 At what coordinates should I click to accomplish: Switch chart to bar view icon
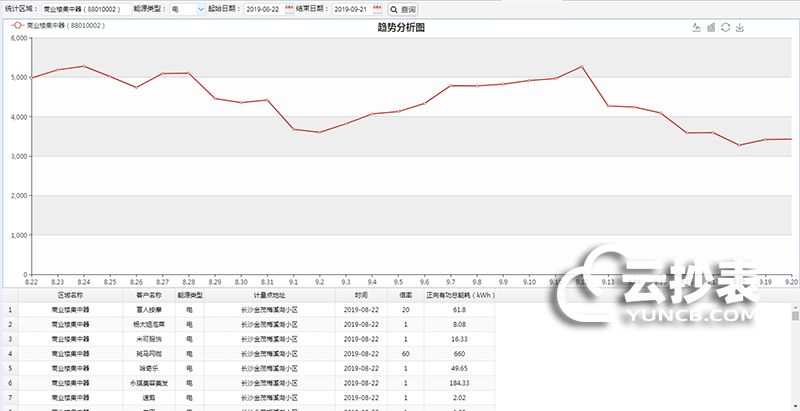tap(711, 28)
